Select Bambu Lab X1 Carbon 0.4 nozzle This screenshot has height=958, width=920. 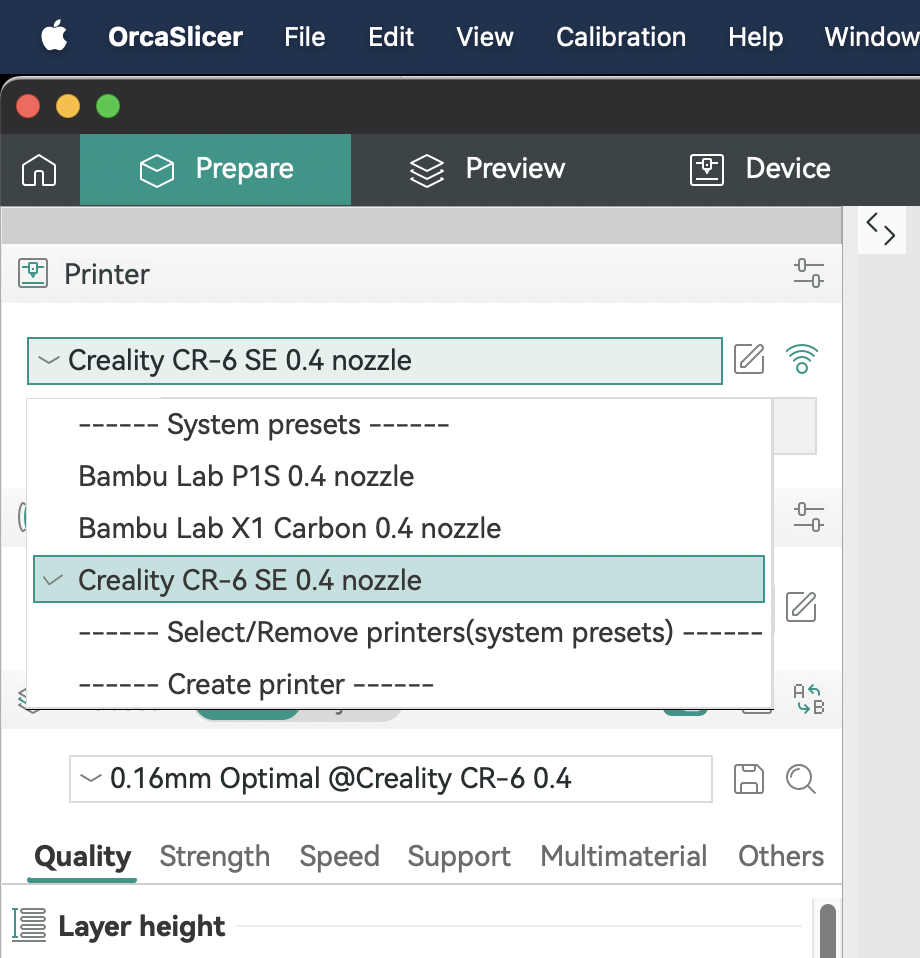pos(290,528)
